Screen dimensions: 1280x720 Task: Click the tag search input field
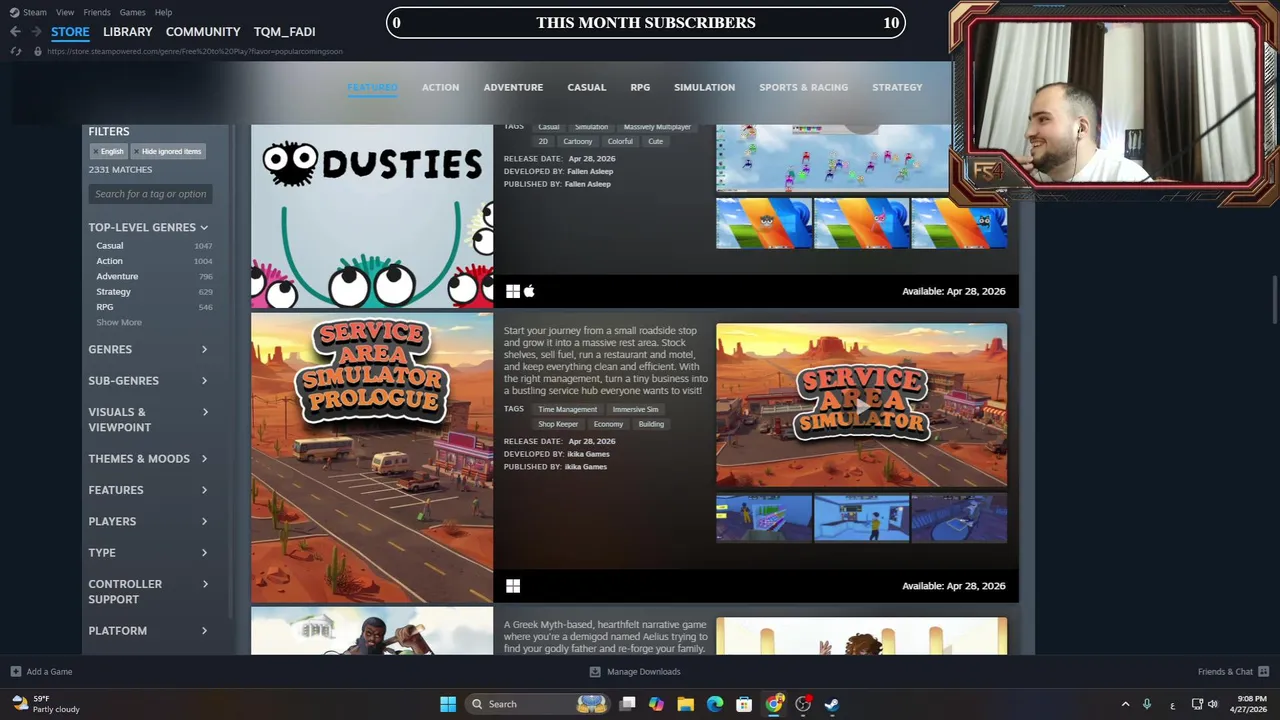click(150, 194)
